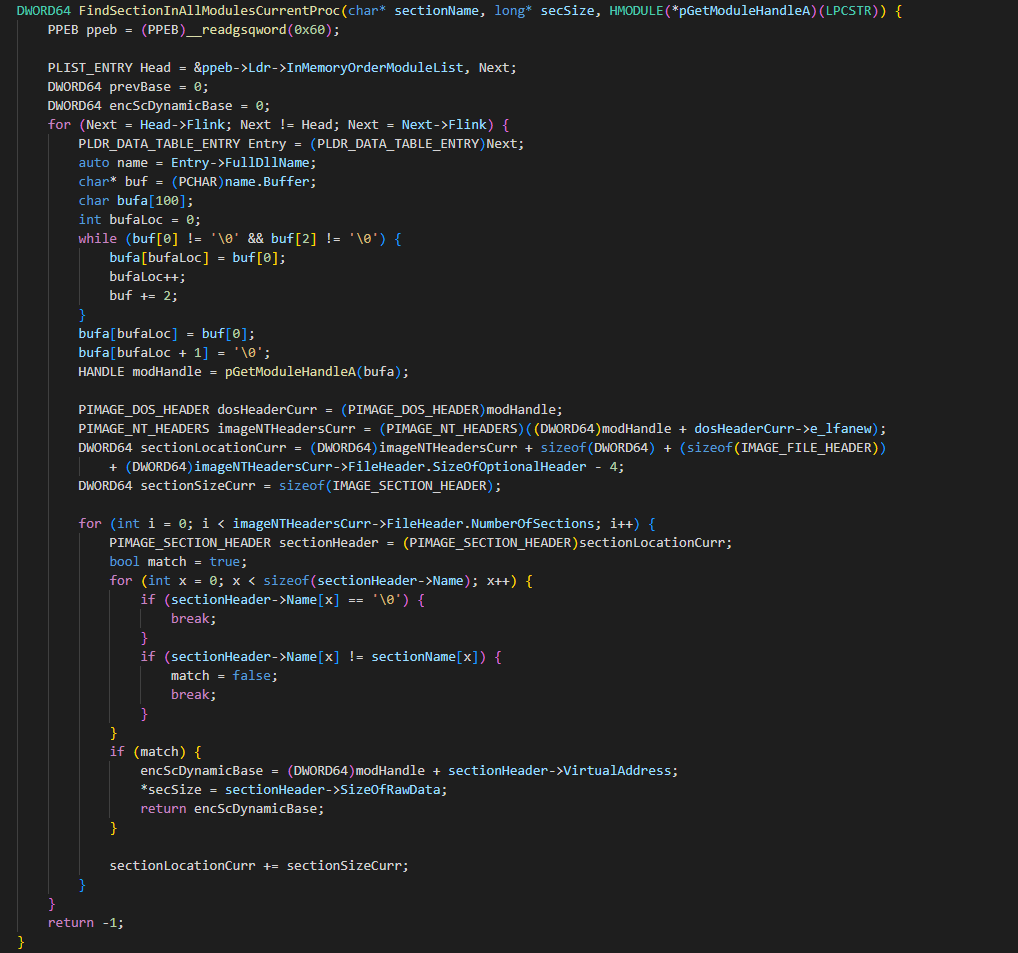Click the while keyword

[x=98, y=238]
